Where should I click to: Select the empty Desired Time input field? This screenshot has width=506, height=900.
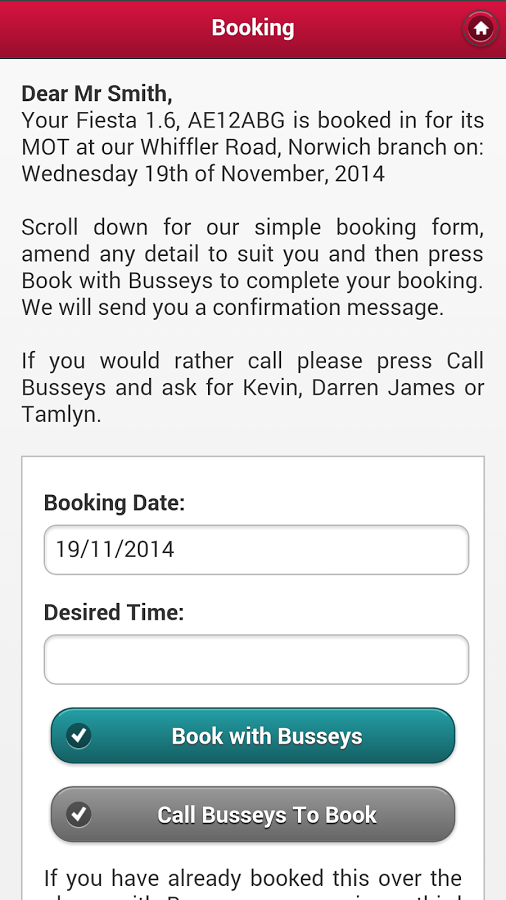click(x=256, y=660)
